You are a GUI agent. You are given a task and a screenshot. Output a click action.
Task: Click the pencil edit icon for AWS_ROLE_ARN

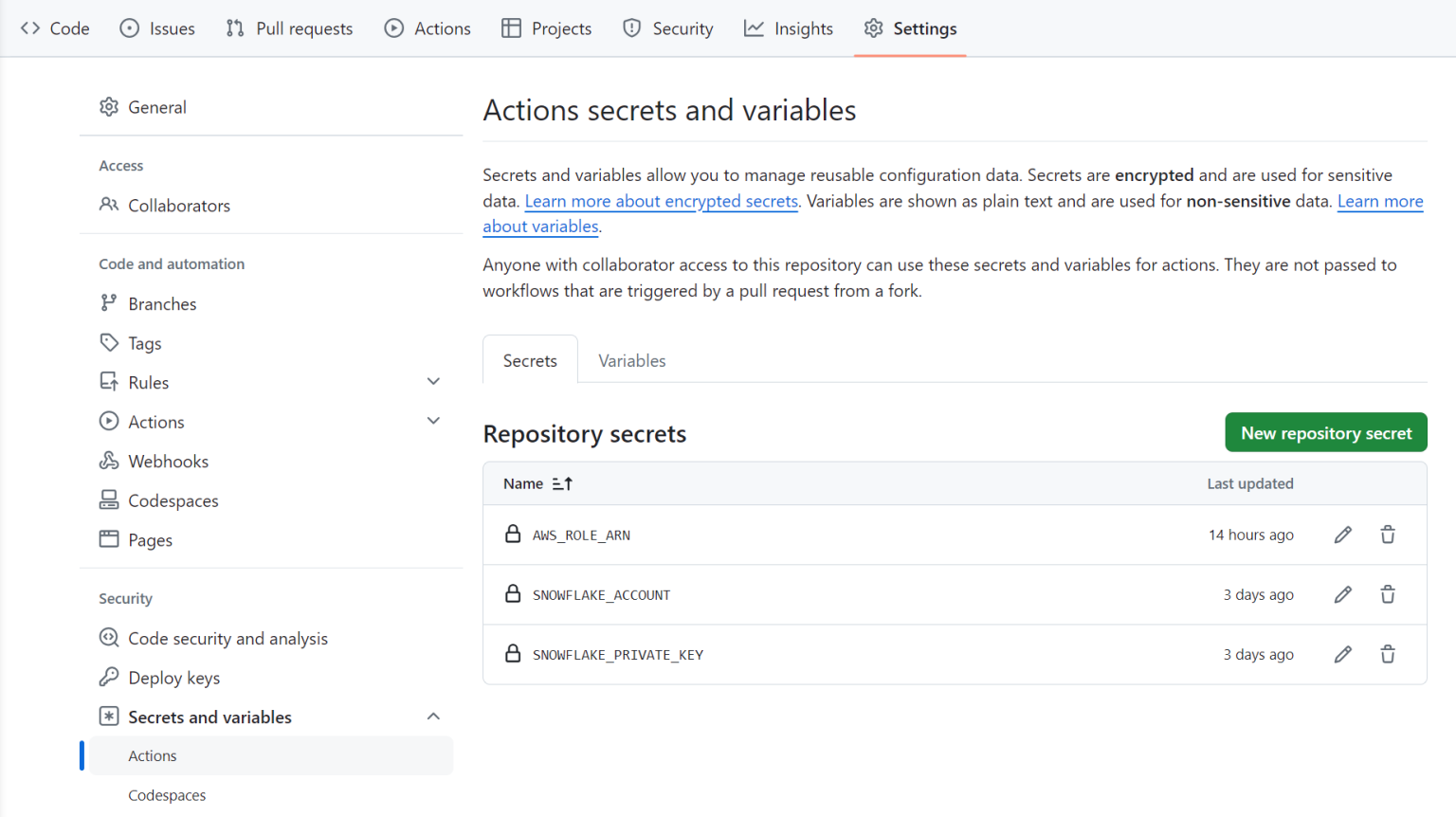pos(1342,535)
